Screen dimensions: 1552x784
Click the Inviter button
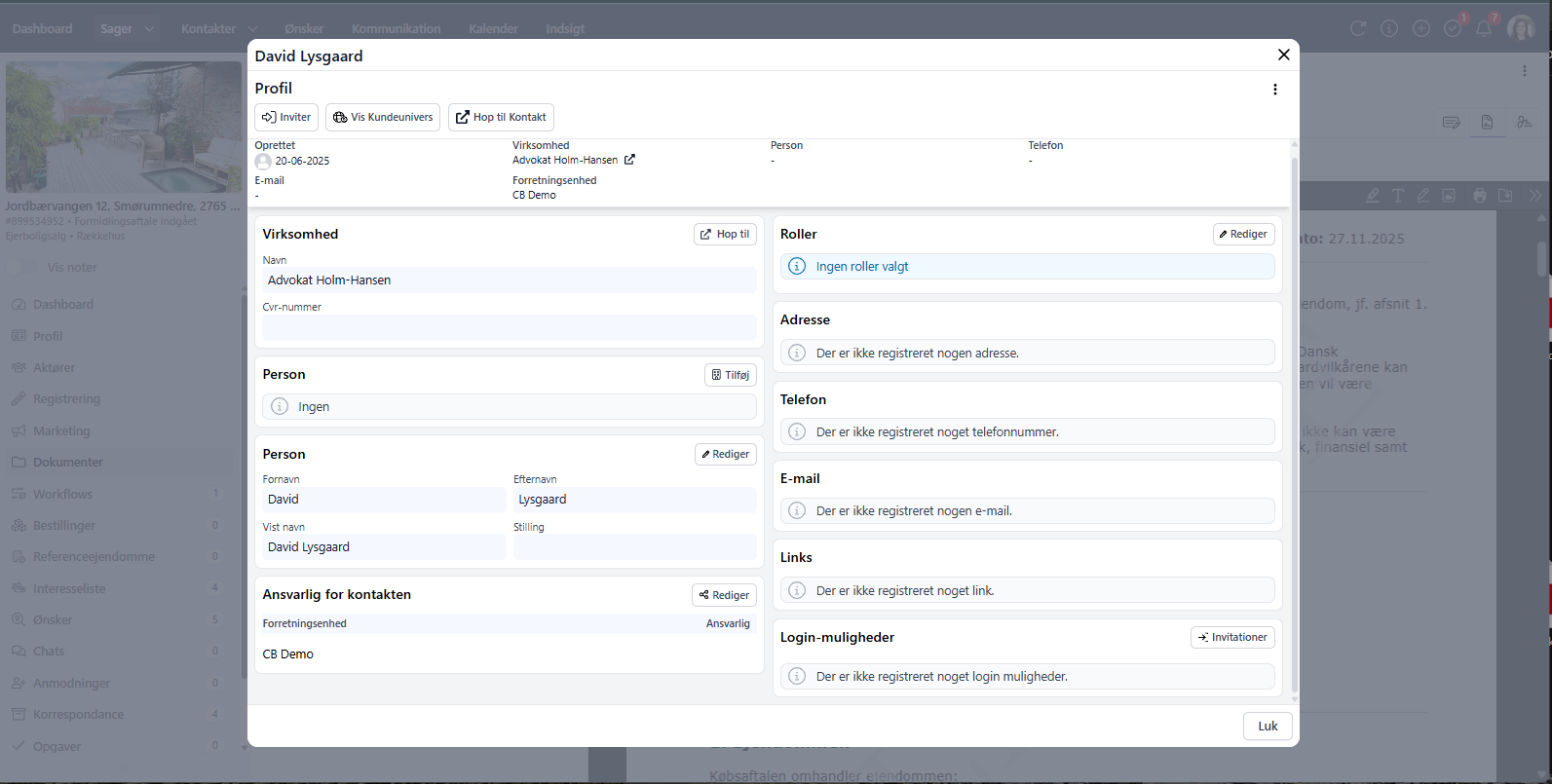pyautogui.click(x=286, y=117)
